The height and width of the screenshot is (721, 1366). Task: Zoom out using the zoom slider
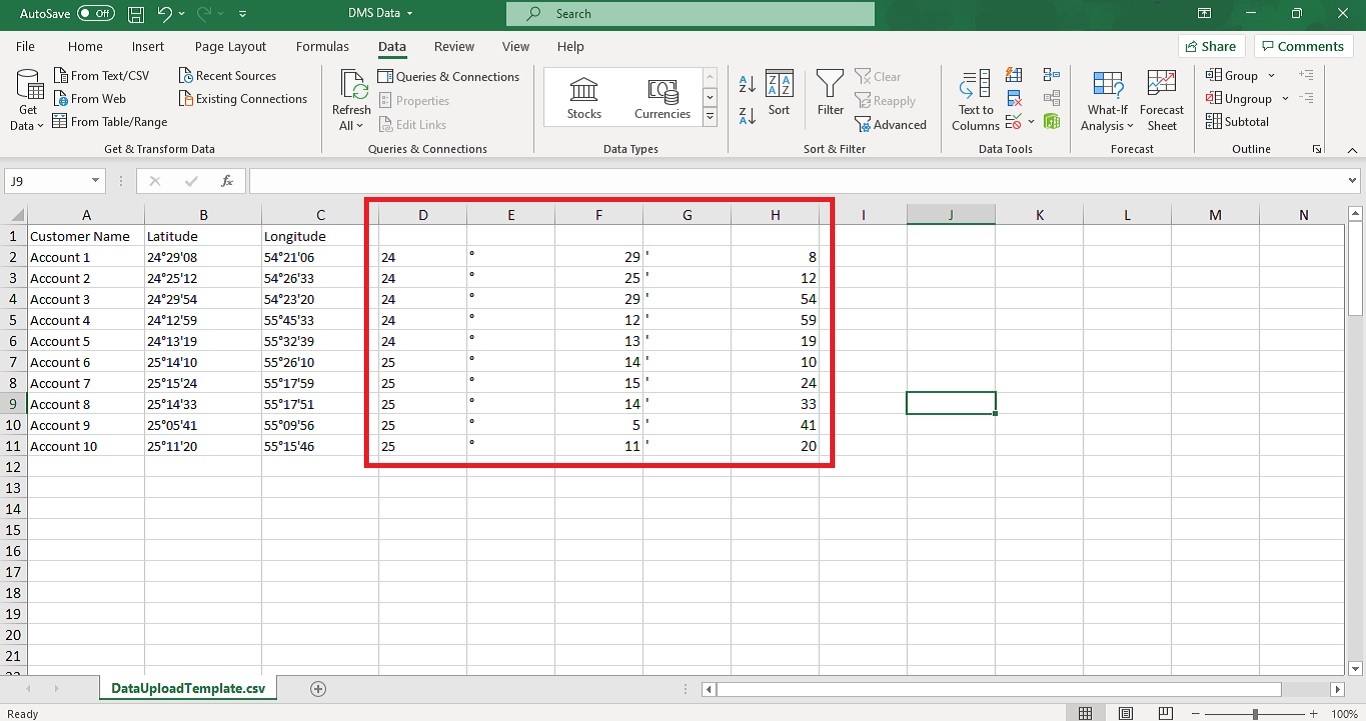tap(1196, 713)
